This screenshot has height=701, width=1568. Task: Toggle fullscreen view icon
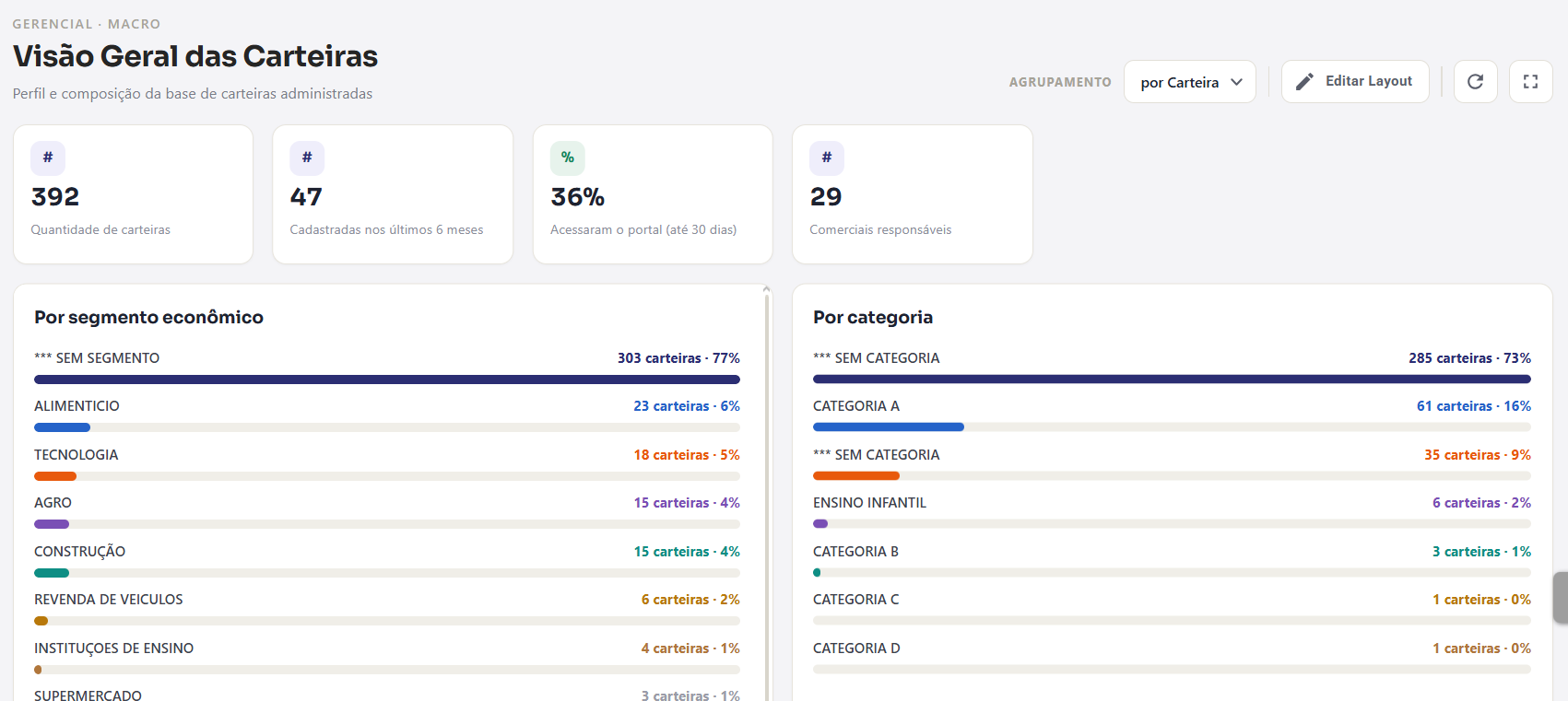(1530, 82)
